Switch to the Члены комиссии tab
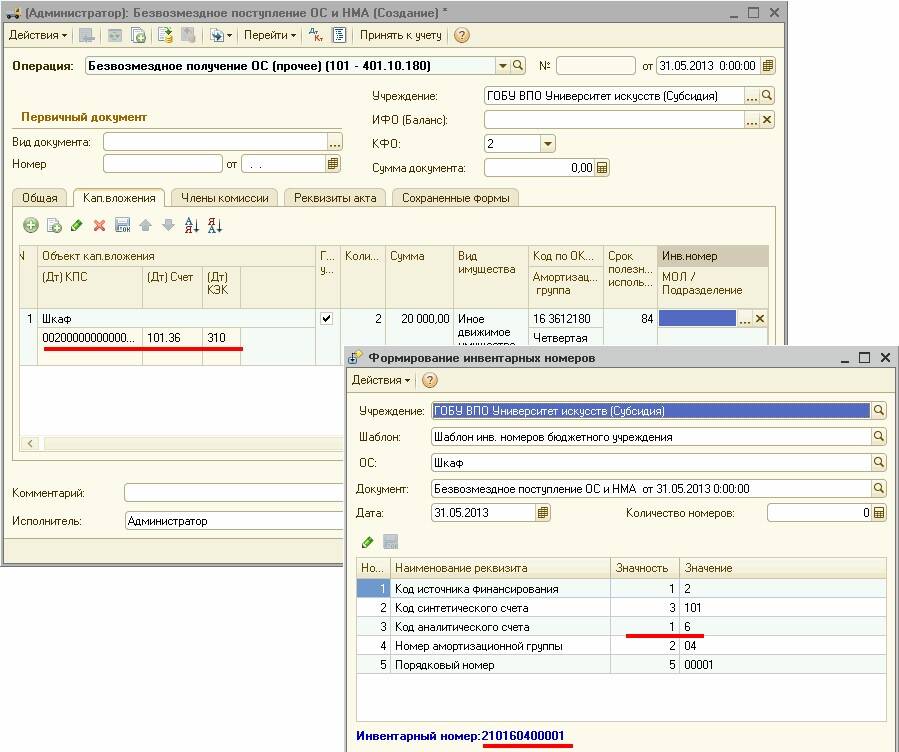The image size is (899, 752). point(225,198)
